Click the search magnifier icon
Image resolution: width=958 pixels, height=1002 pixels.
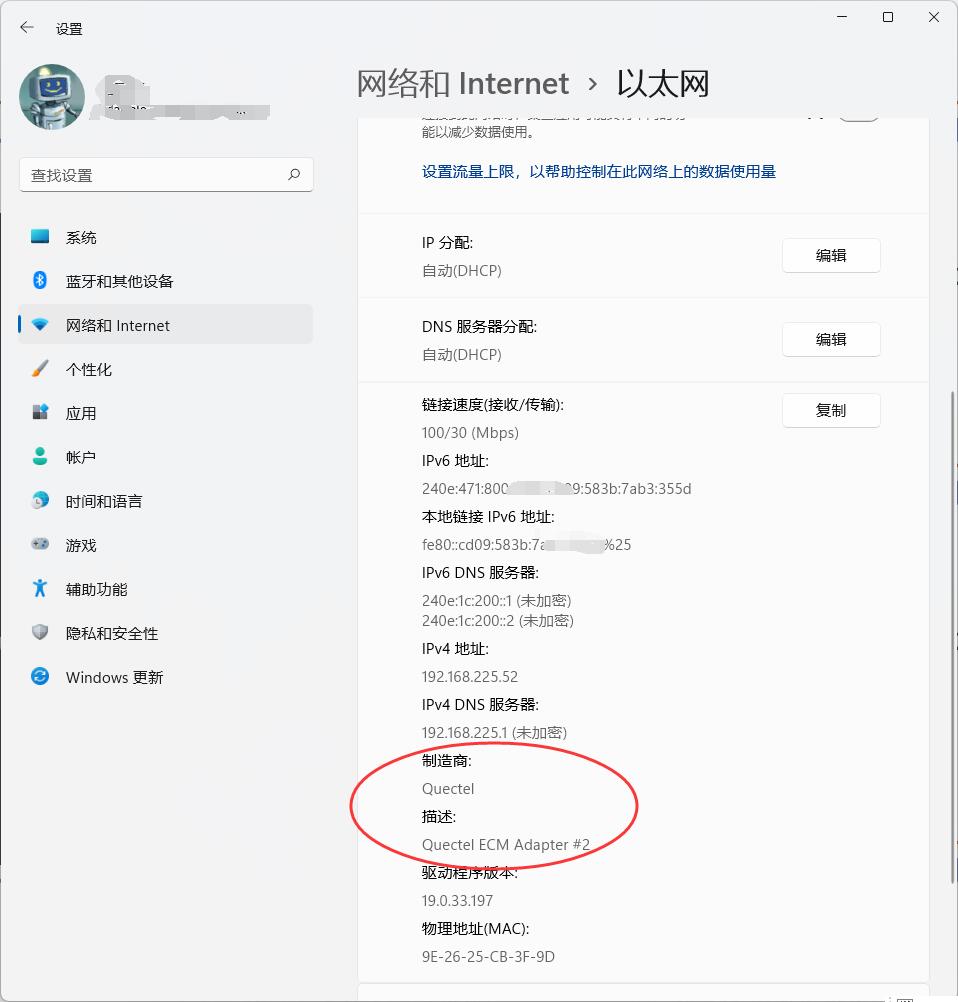[x=294, y=174]
